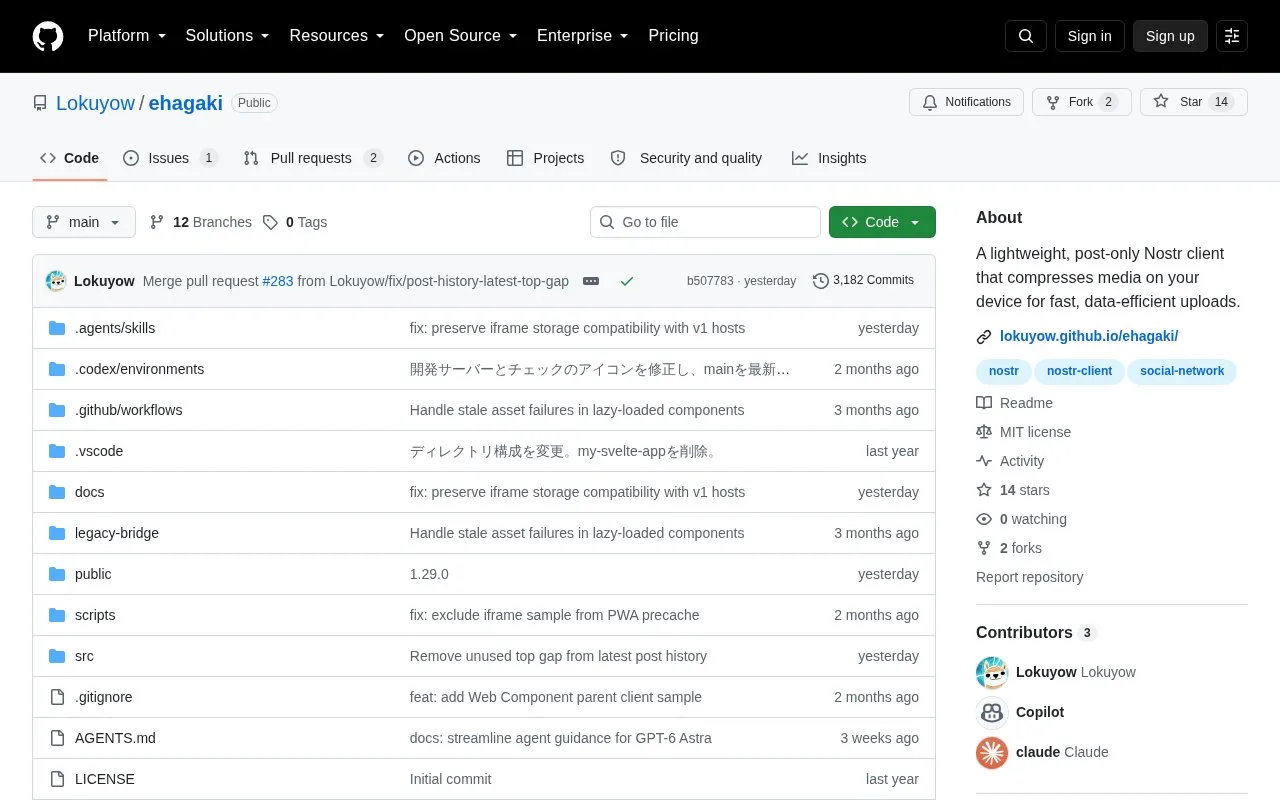Expand the Open Source menu
Viewport: 1280px width, 800px height.
pyautogui.click(x=461, y=36)
